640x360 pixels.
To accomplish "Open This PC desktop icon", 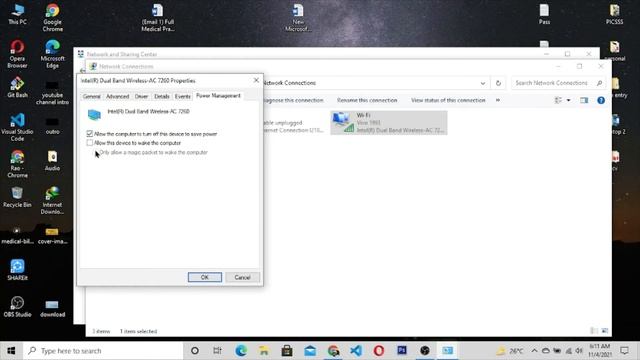I will 17,14.
